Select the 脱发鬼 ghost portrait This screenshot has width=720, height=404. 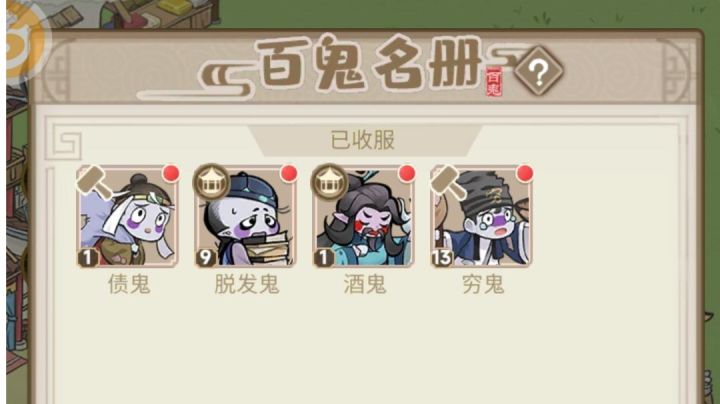tap(245, 216)
